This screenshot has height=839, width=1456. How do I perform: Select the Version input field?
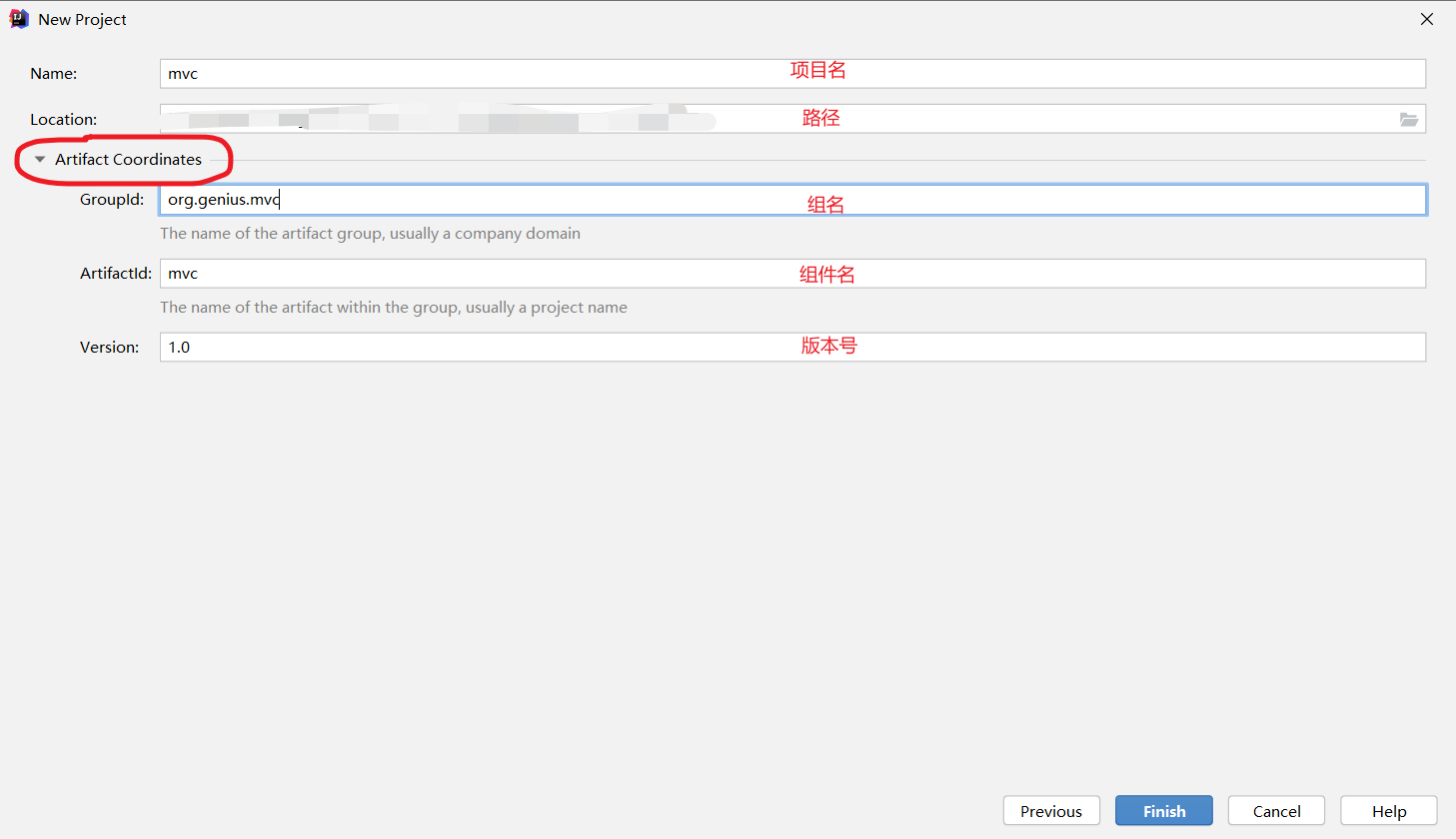(x=792, y=348)
